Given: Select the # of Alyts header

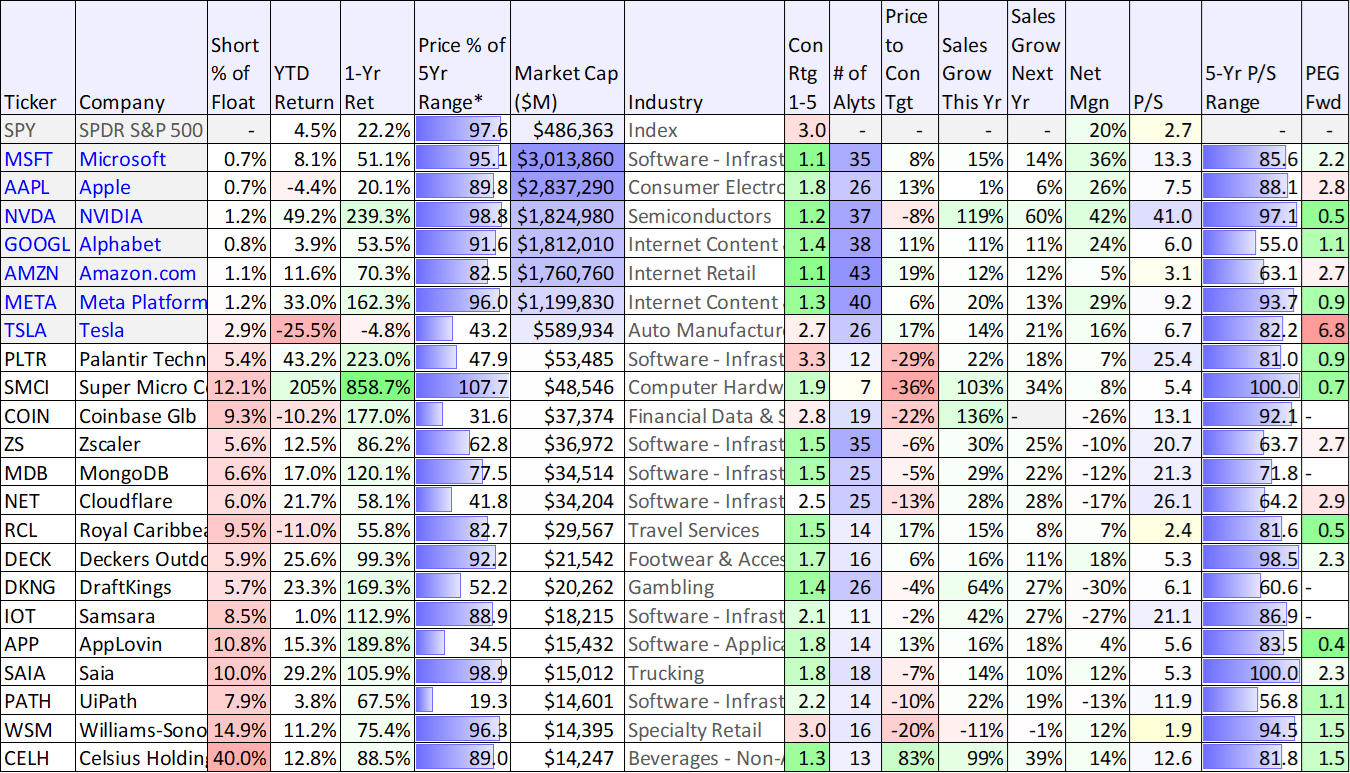Looking at the screenshot, I should click(x=854, y=58).
